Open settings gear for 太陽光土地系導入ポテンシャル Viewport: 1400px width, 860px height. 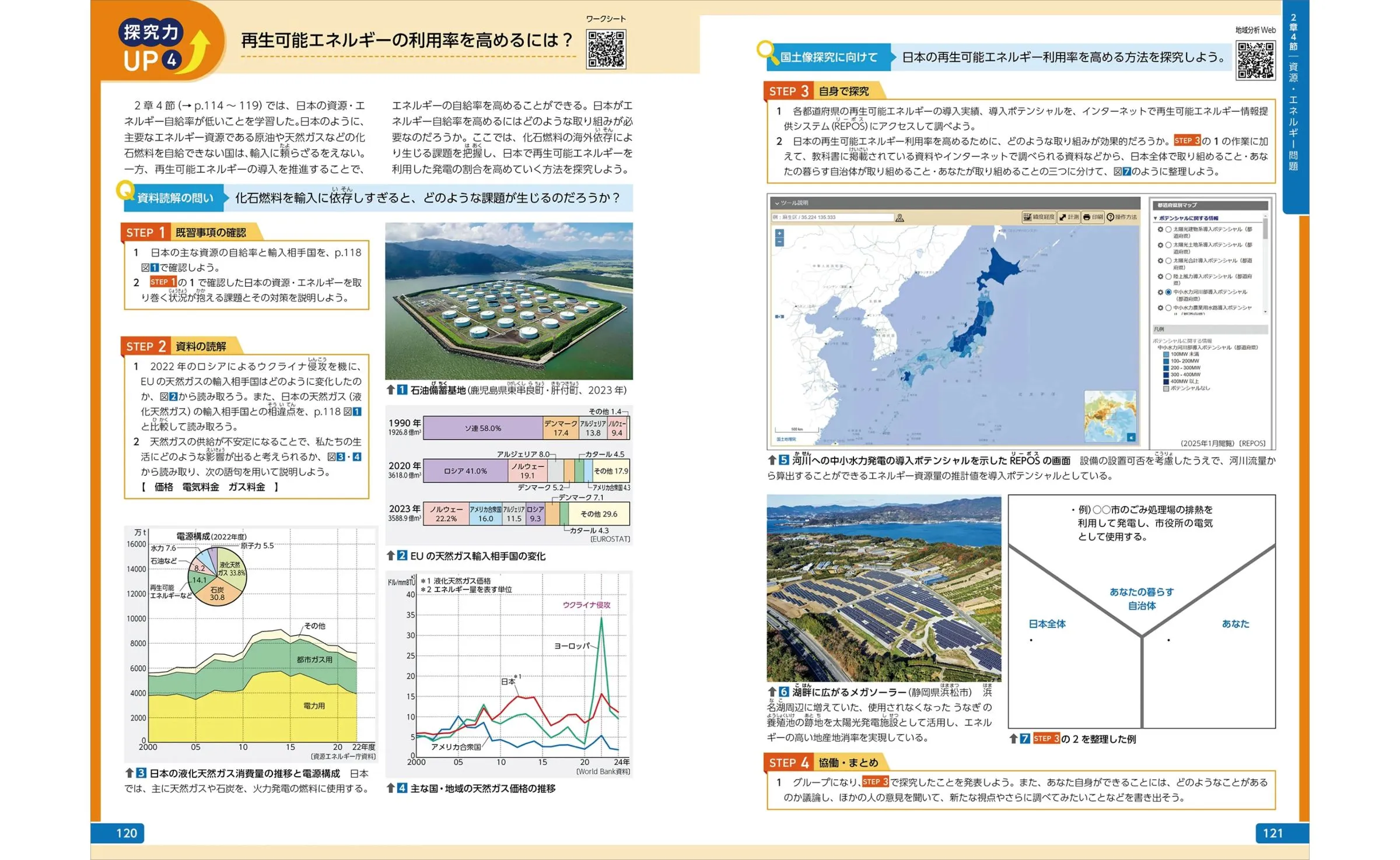pyautogui.click(x=1160, y=245)
